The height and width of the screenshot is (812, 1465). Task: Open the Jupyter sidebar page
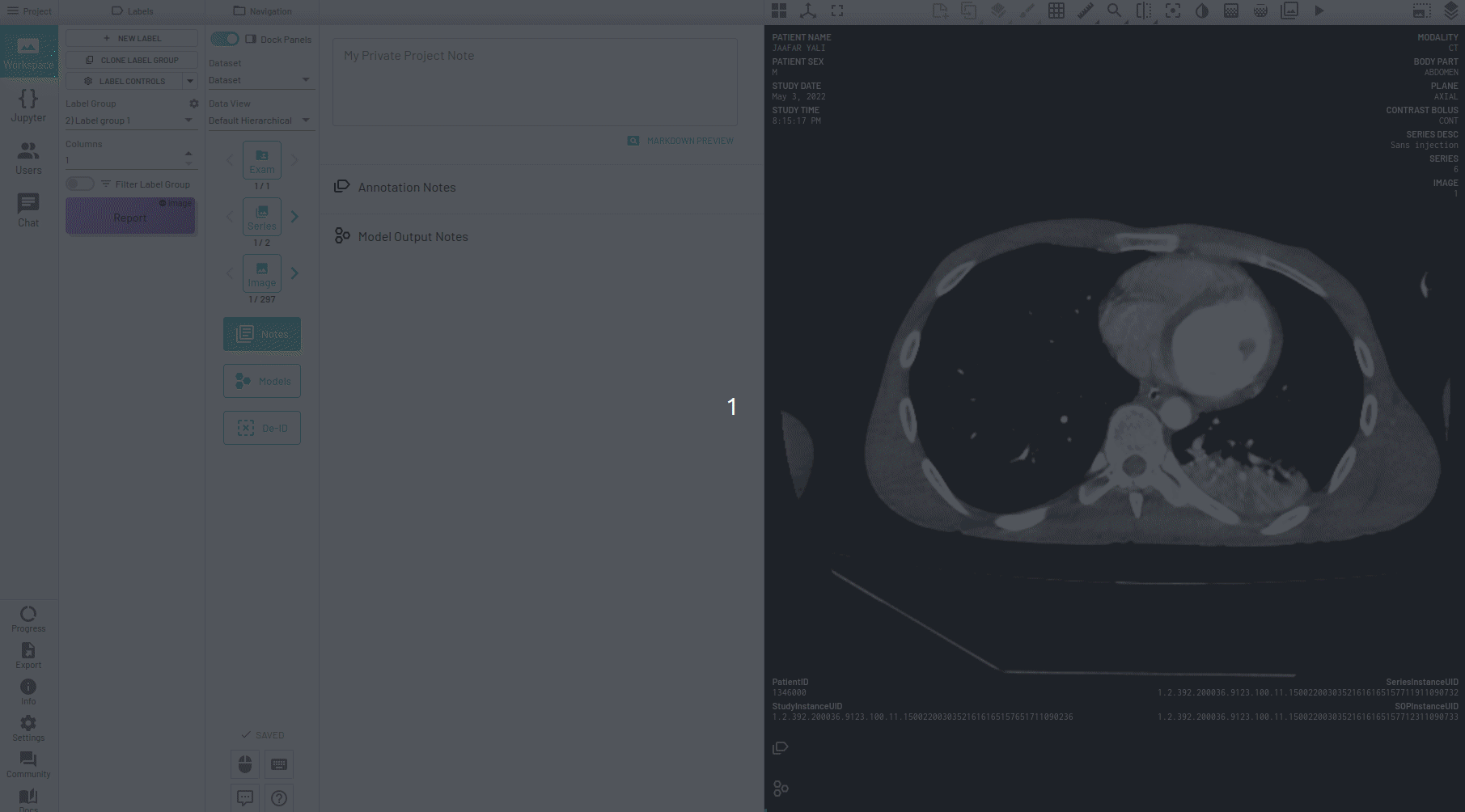(28, 106)
